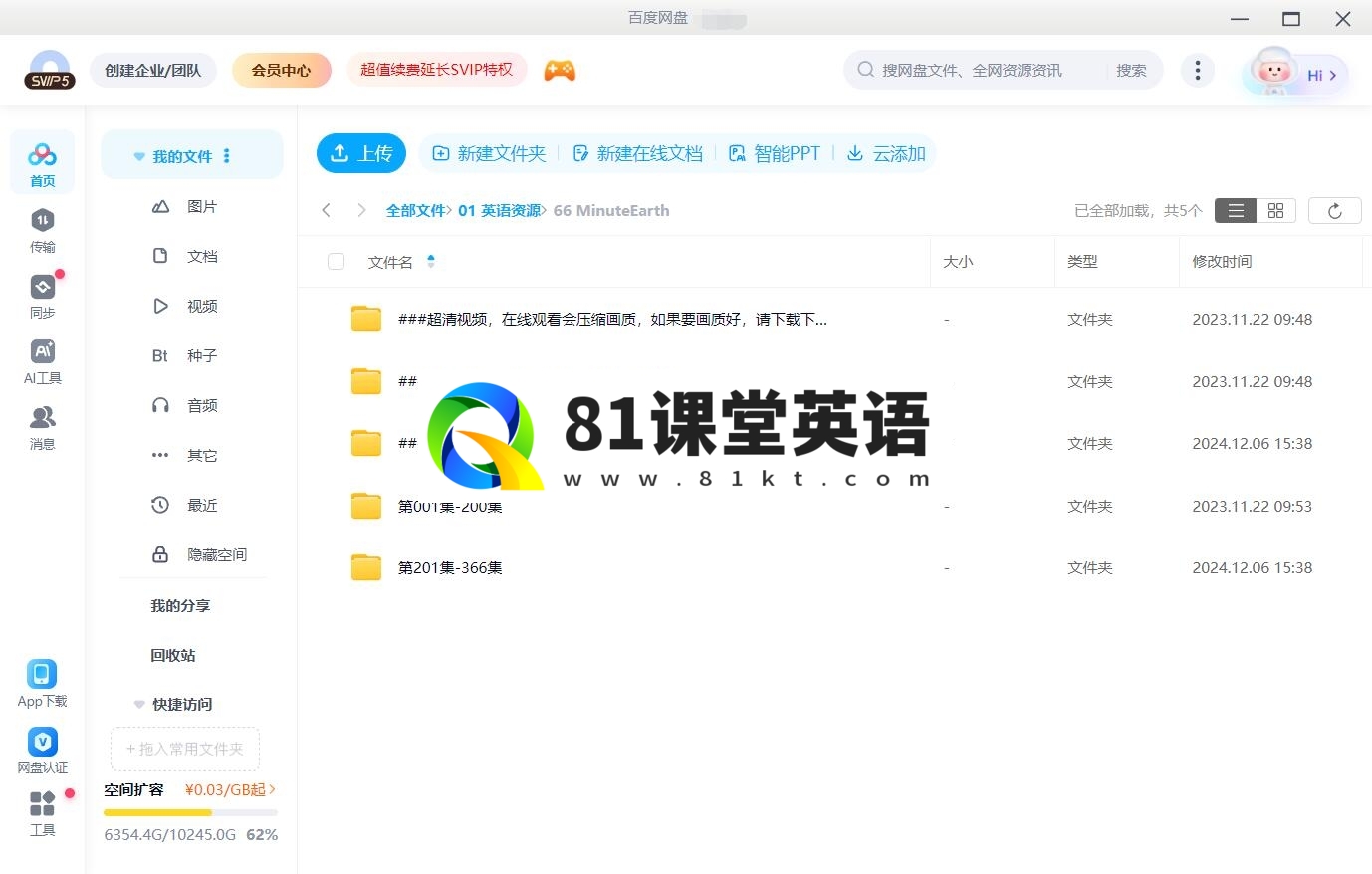Open 空间扩容 pricing arrow link
The width and height of the screenshot is (1372, 874).
point(230,789)
